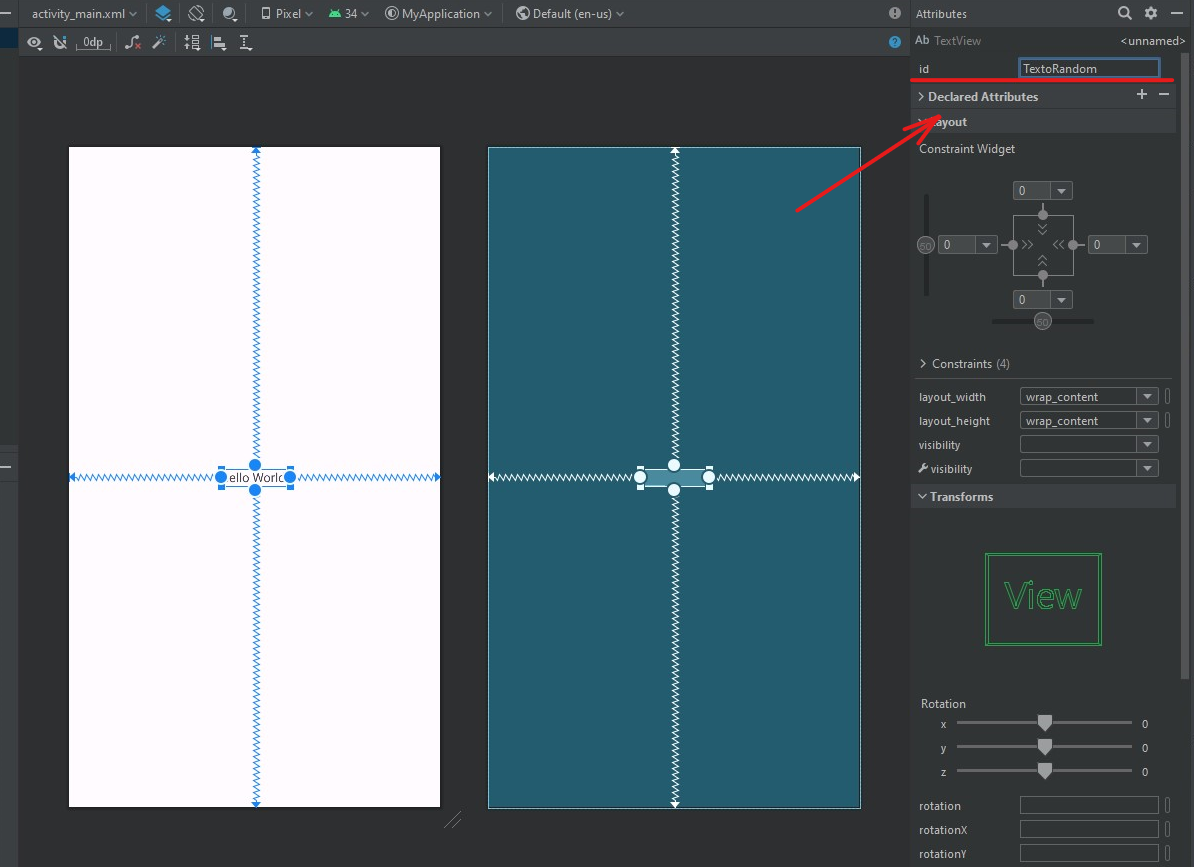Open the Align tool in toolbar
Image resolution: width=1194 pixels, height=867 pixels.
pos(219,43)
